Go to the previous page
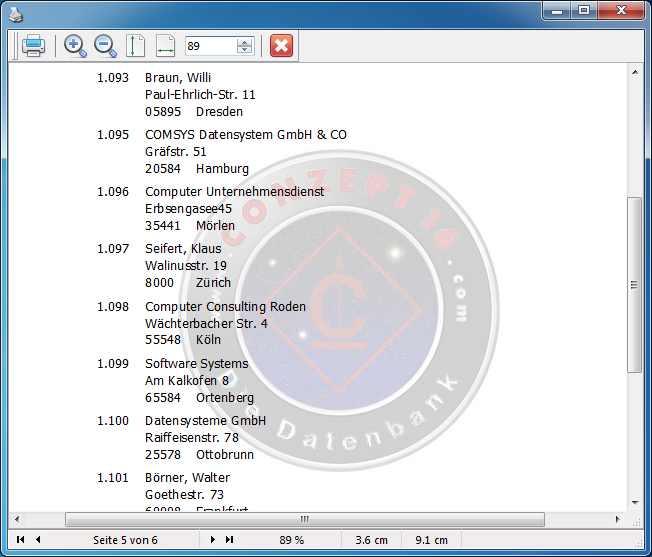The image size is (652, 557). 38,540
